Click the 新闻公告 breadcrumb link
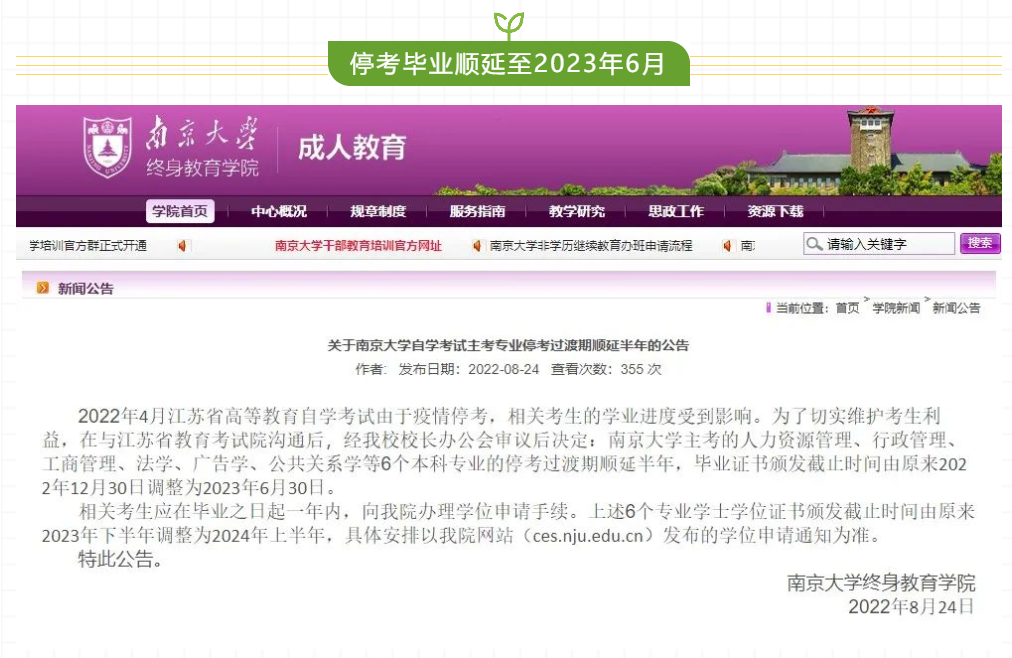The image size is (1012, 658). click(956, 308)
